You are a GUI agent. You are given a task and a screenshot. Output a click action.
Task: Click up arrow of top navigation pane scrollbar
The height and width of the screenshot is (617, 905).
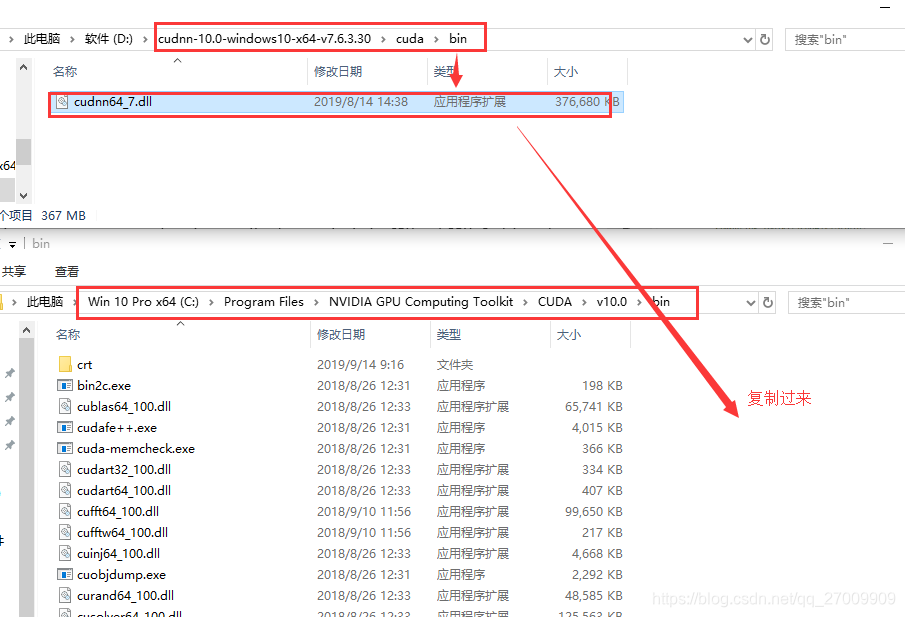[23, 68]
